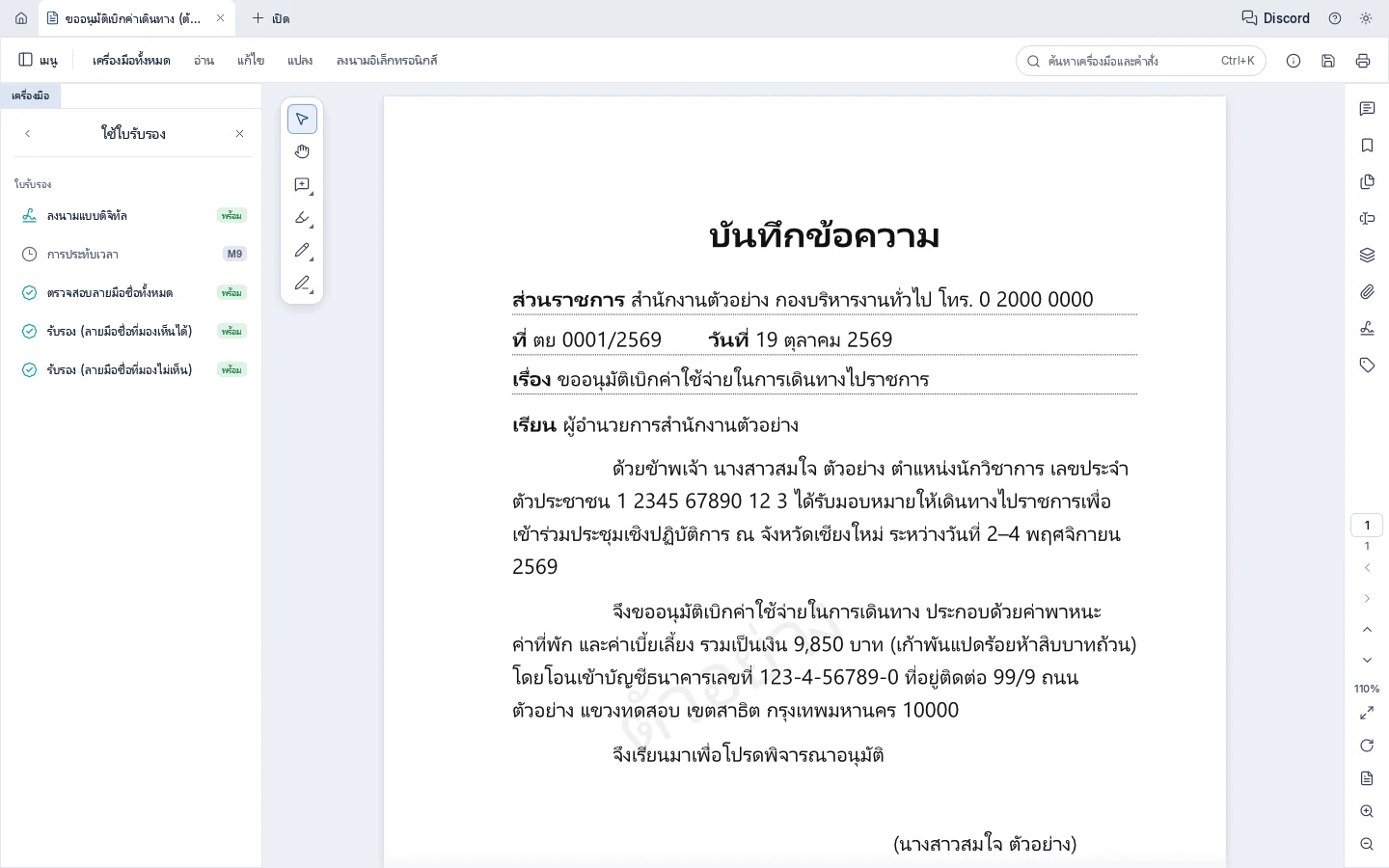
Task: Choose the add comment tool
Action: [302, 184]
